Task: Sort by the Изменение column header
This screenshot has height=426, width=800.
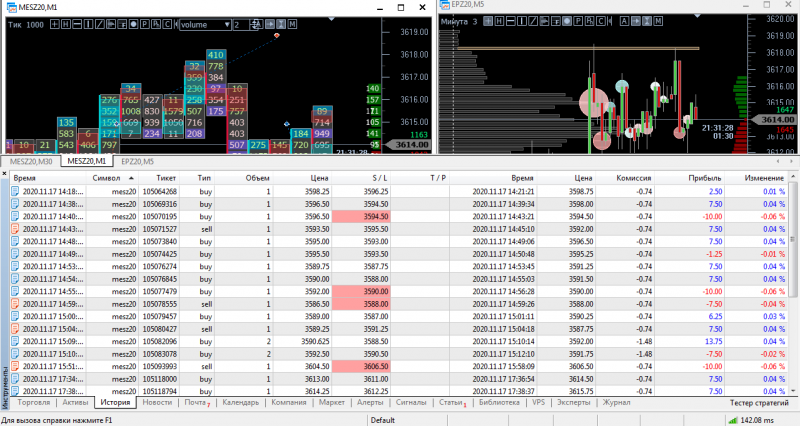Action: [x=756, y=178]
